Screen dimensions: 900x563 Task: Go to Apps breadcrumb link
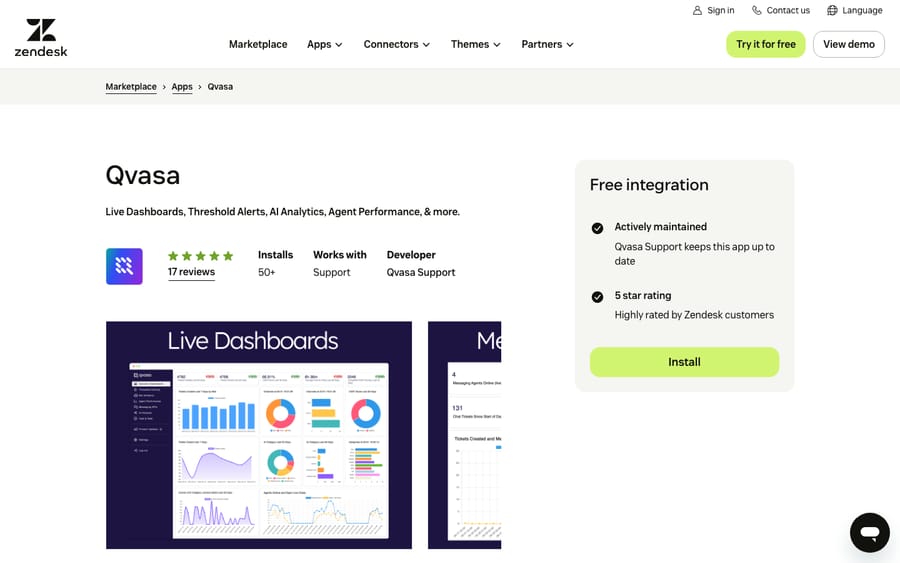[182, 87]
